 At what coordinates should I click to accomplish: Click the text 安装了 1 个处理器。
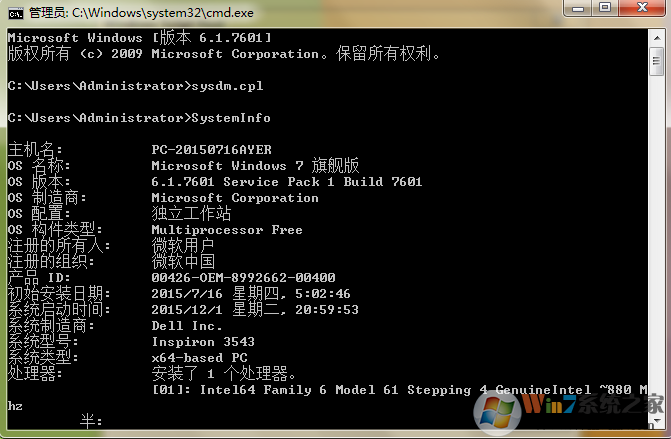pyautogui.click(x=223, y=374)
